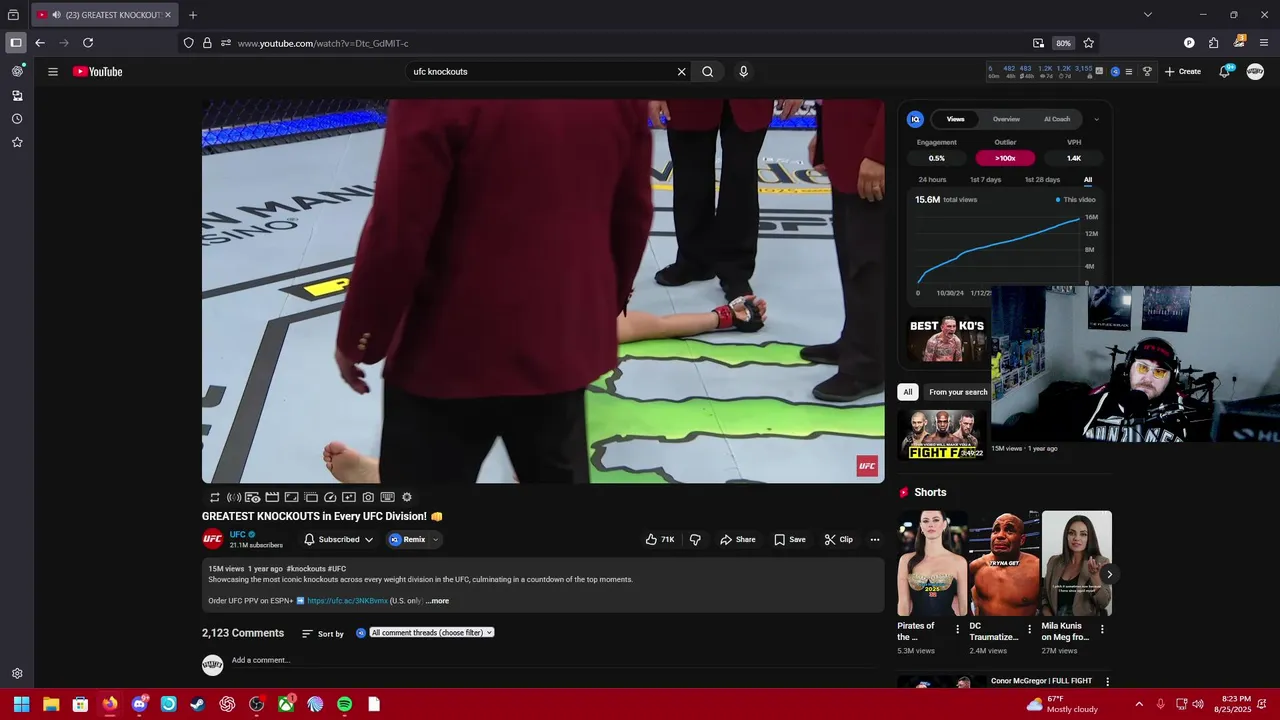This screenshot has width=1280, height=720.
Task: Open the stats bar list menu icon
Action: (x=1129, y=72)
